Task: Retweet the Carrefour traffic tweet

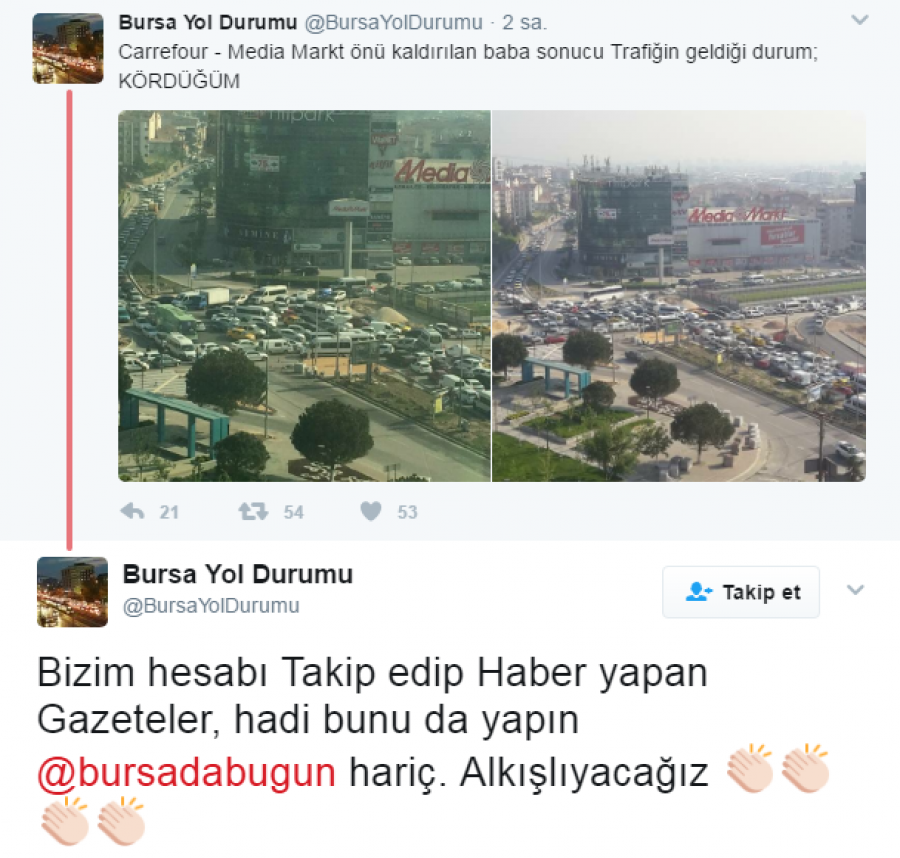Action: 253,511
